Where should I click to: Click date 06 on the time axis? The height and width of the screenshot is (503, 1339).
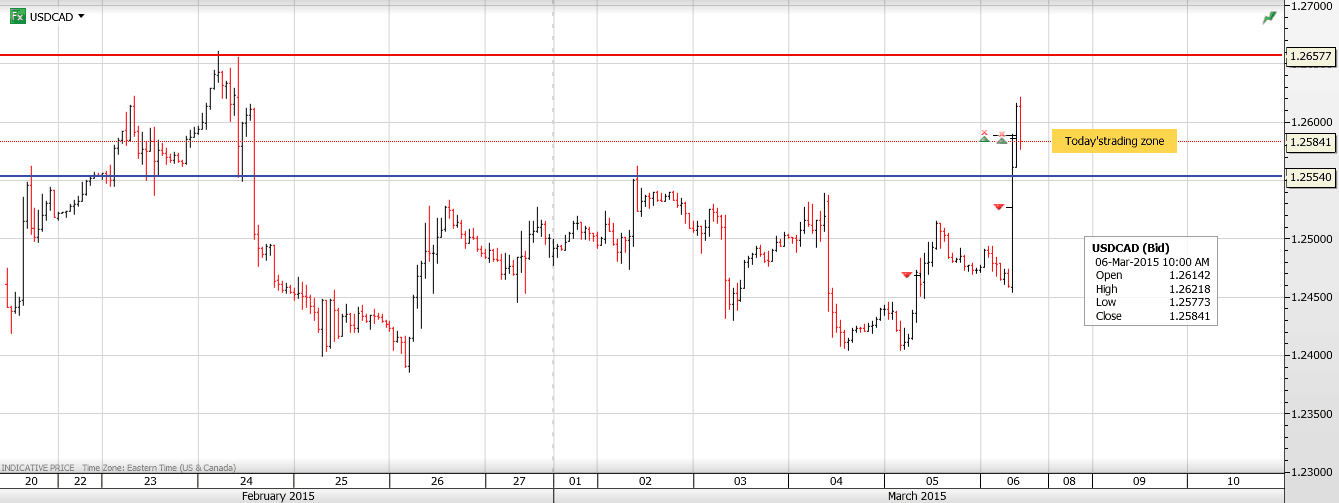coord(1013,481)
